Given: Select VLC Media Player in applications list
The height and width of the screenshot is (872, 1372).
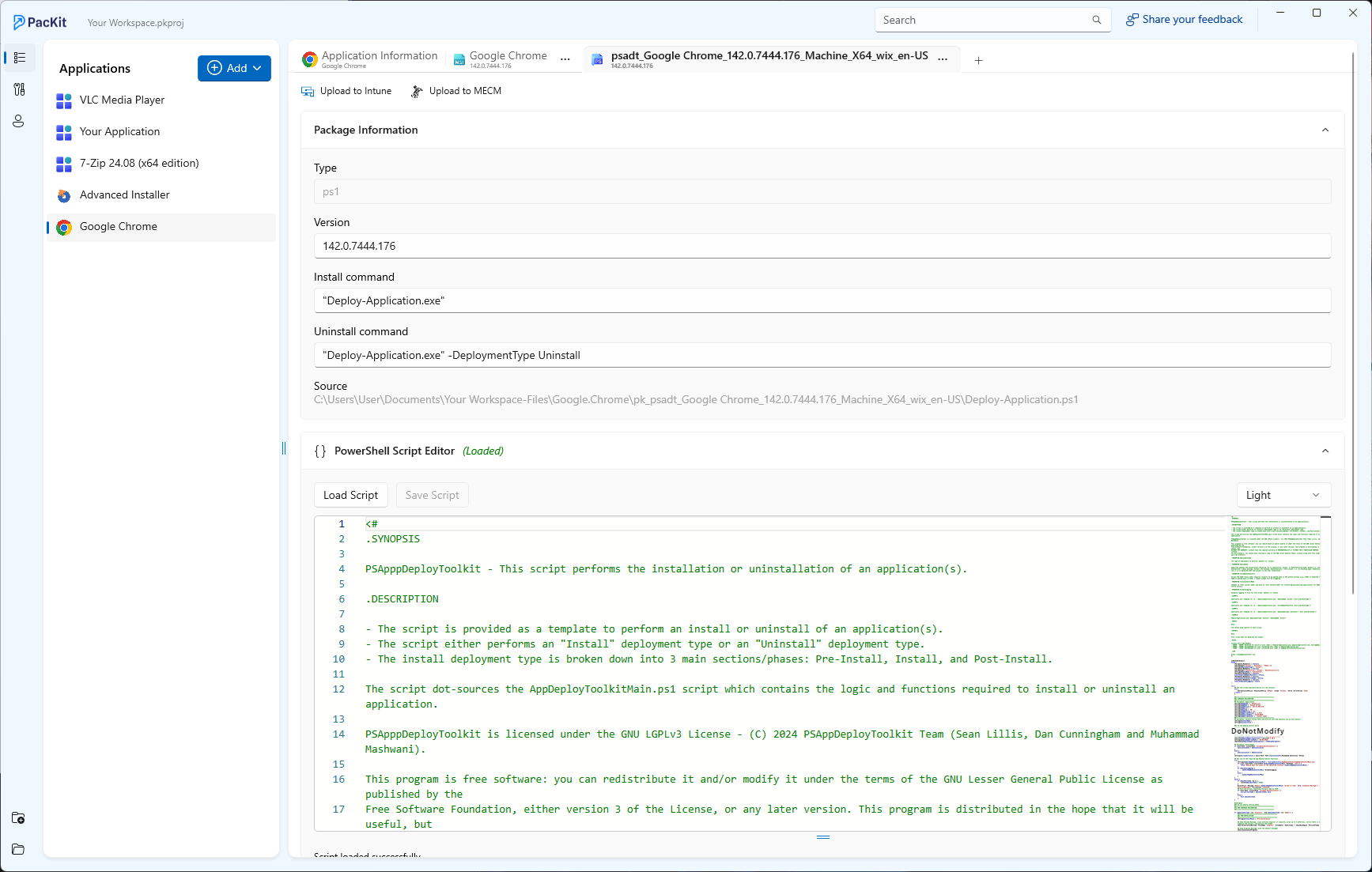Looking at the screenshot, I should 122,100.
